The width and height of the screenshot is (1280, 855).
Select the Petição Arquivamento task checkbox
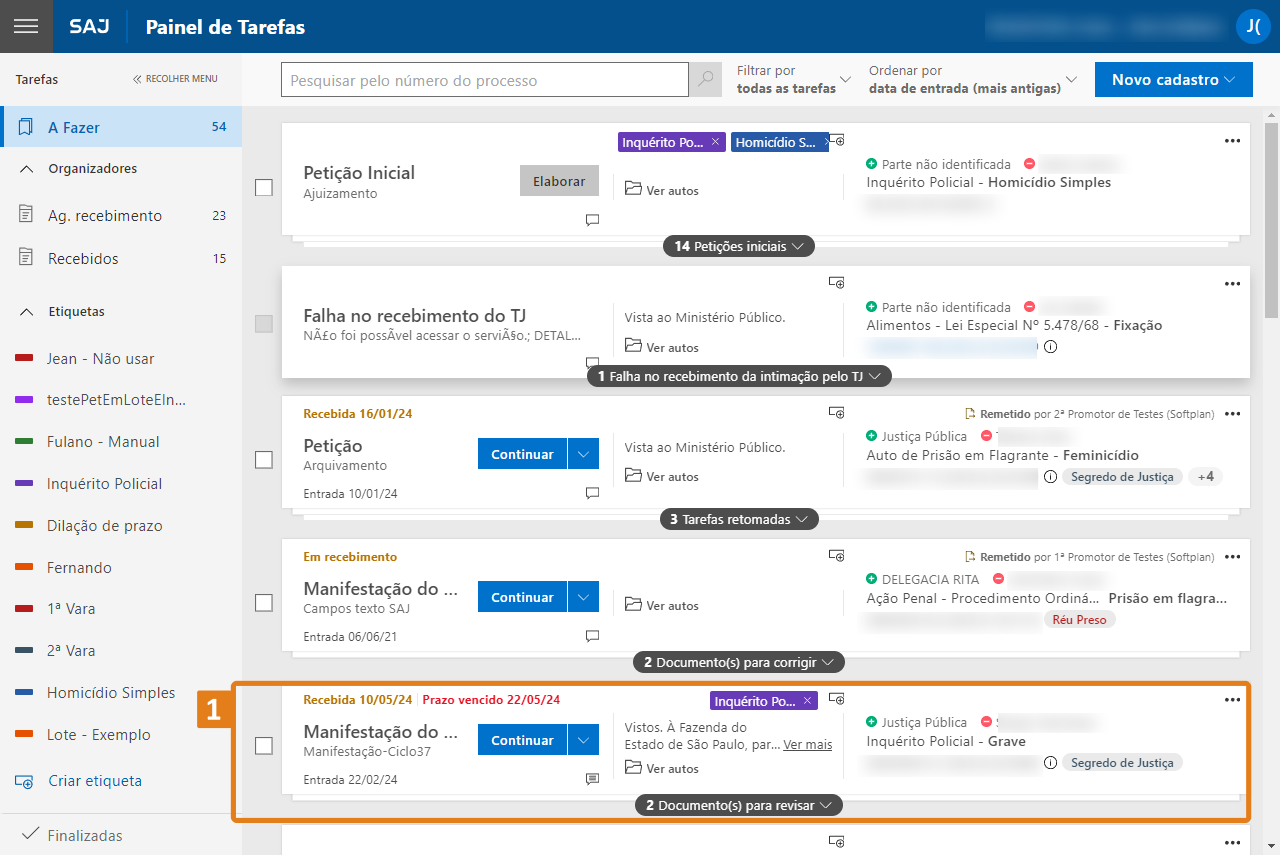pyautogui.click(x=264, y=460)
